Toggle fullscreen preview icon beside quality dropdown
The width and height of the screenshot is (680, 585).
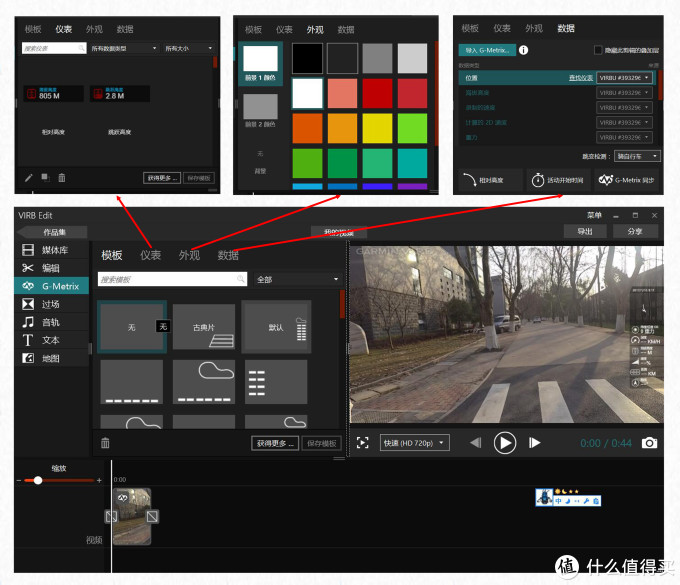click(363, 443)
